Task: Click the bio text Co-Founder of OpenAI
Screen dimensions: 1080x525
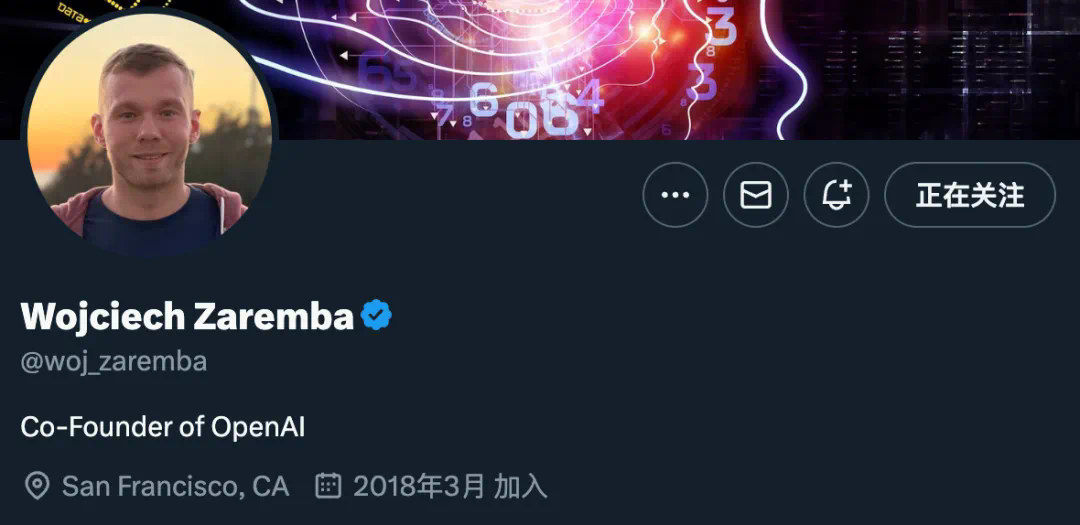Action: (163, 427)
